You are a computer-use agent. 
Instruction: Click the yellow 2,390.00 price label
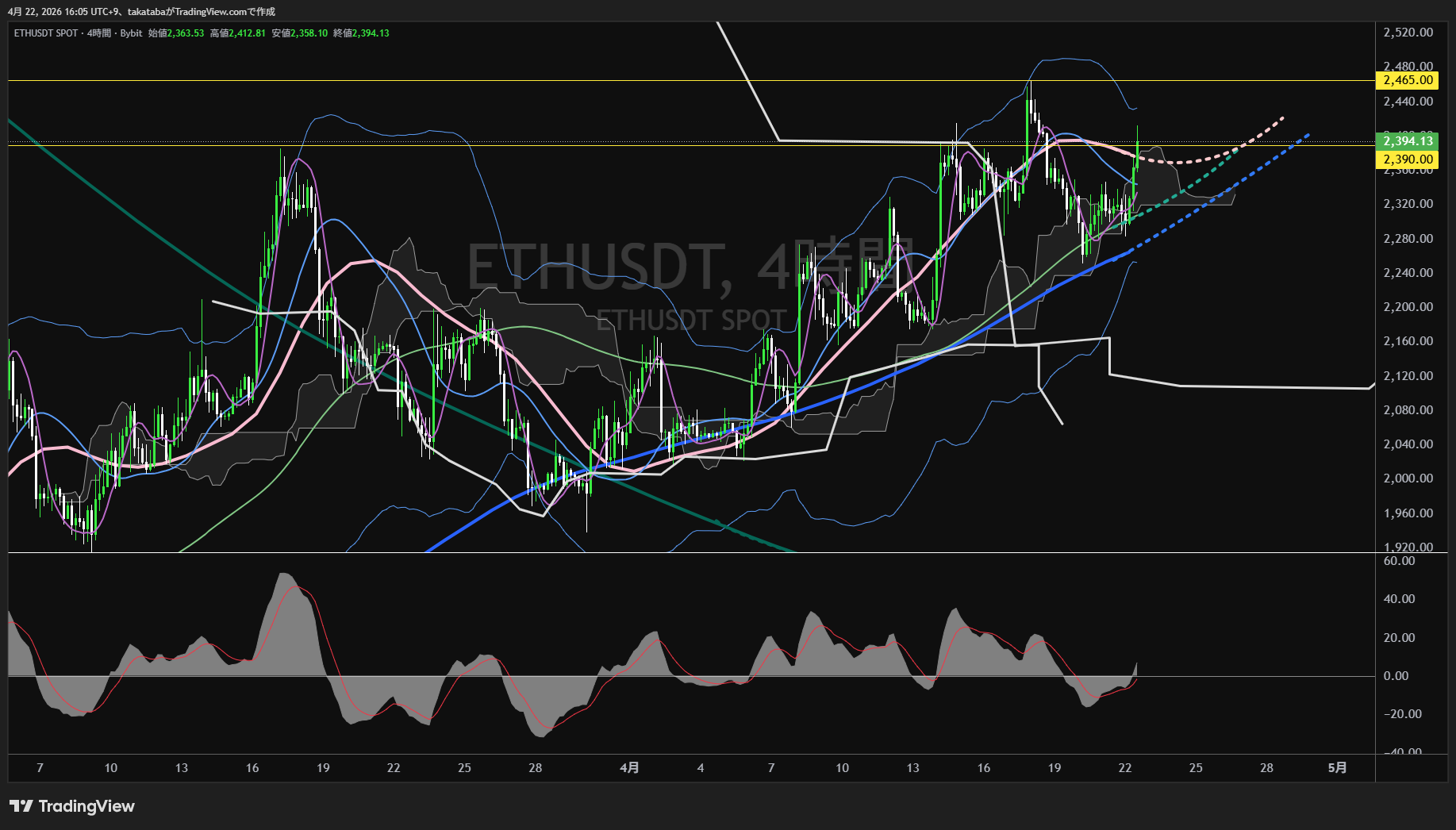[1408, 159]
